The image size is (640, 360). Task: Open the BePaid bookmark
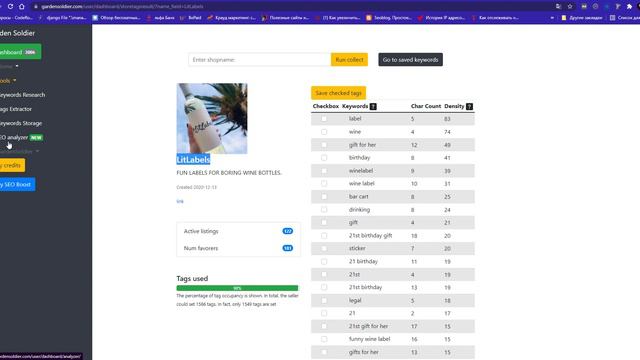pos(191,18)
